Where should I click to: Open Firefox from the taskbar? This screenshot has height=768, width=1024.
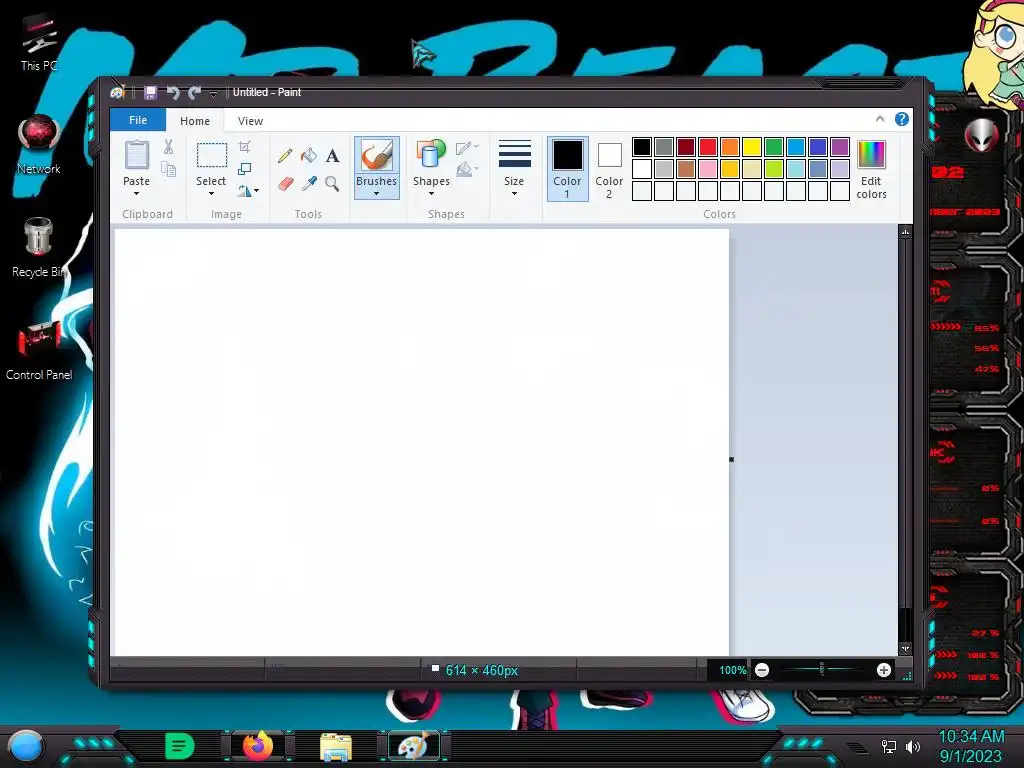coord(257,746)
